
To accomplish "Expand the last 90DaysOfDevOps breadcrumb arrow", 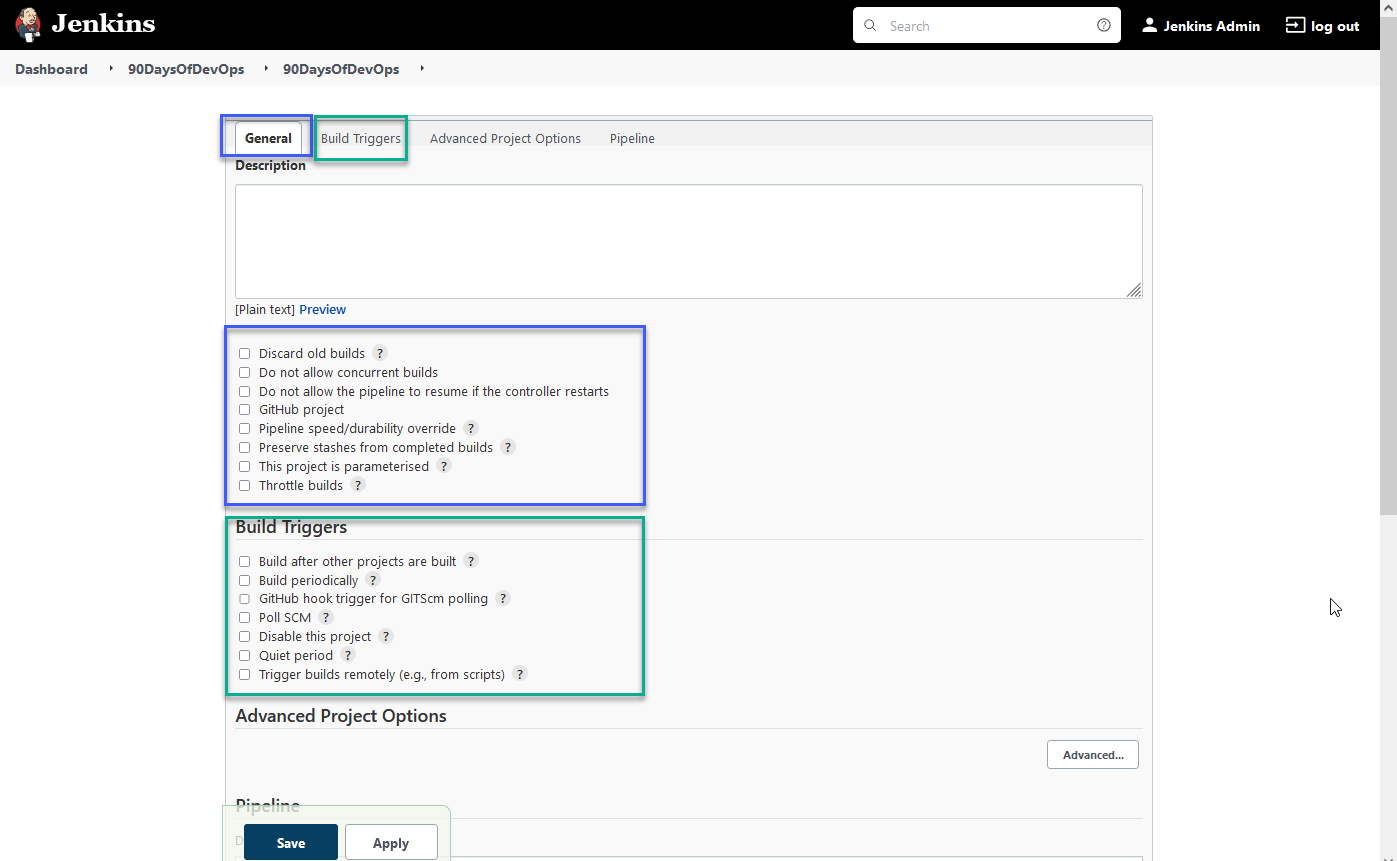I will point(422,69).
